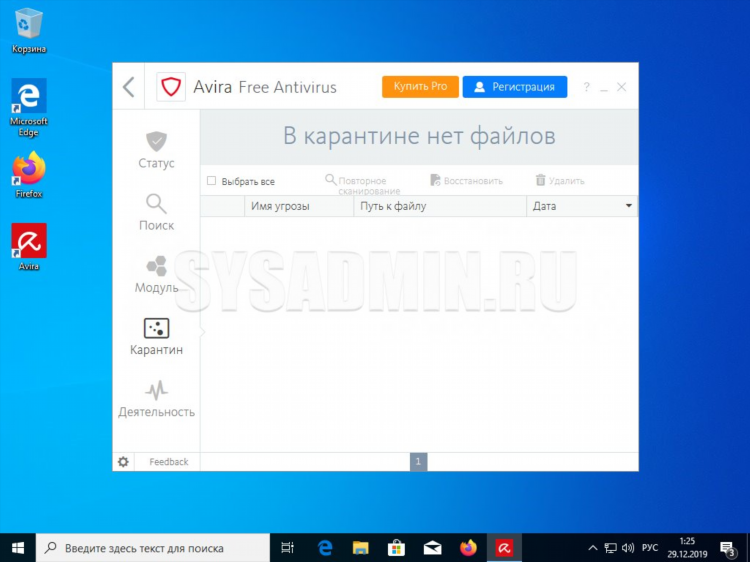Click Восстановить in the toolbar
The image size is (750, 562).
pyautogui.click(x=466, y=181)
